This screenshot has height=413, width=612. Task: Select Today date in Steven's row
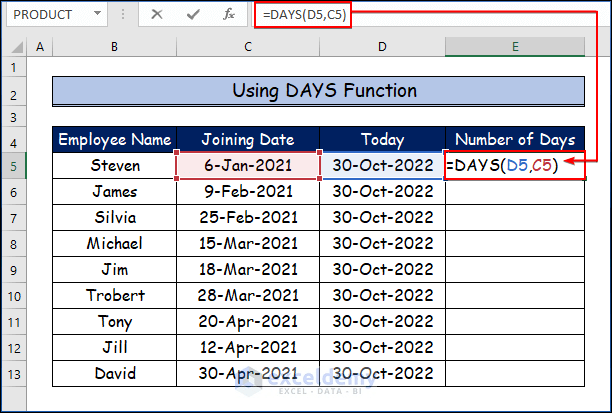(382, 166)
